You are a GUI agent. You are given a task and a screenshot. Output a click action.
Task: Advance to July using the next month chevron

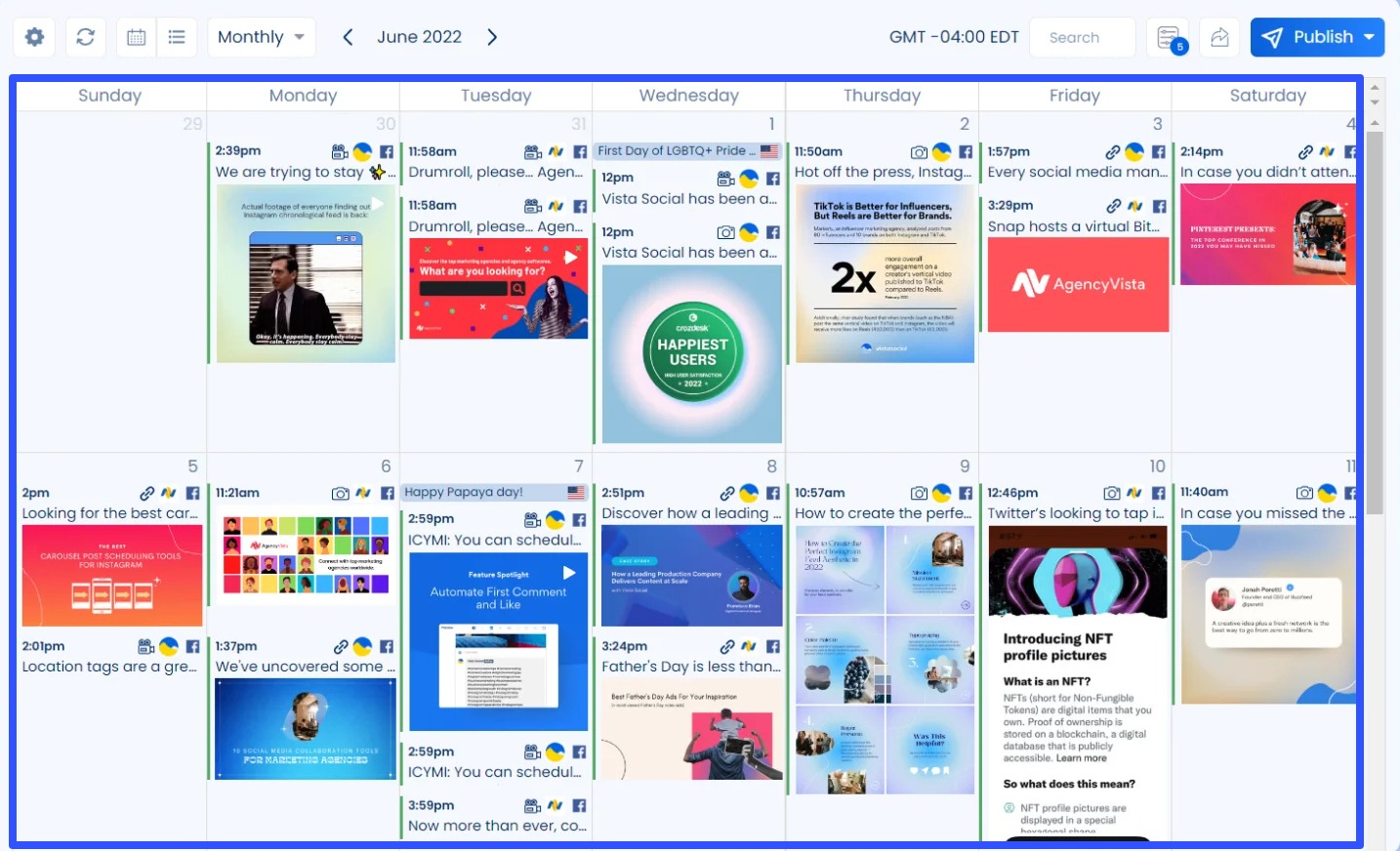pos(492,36)
